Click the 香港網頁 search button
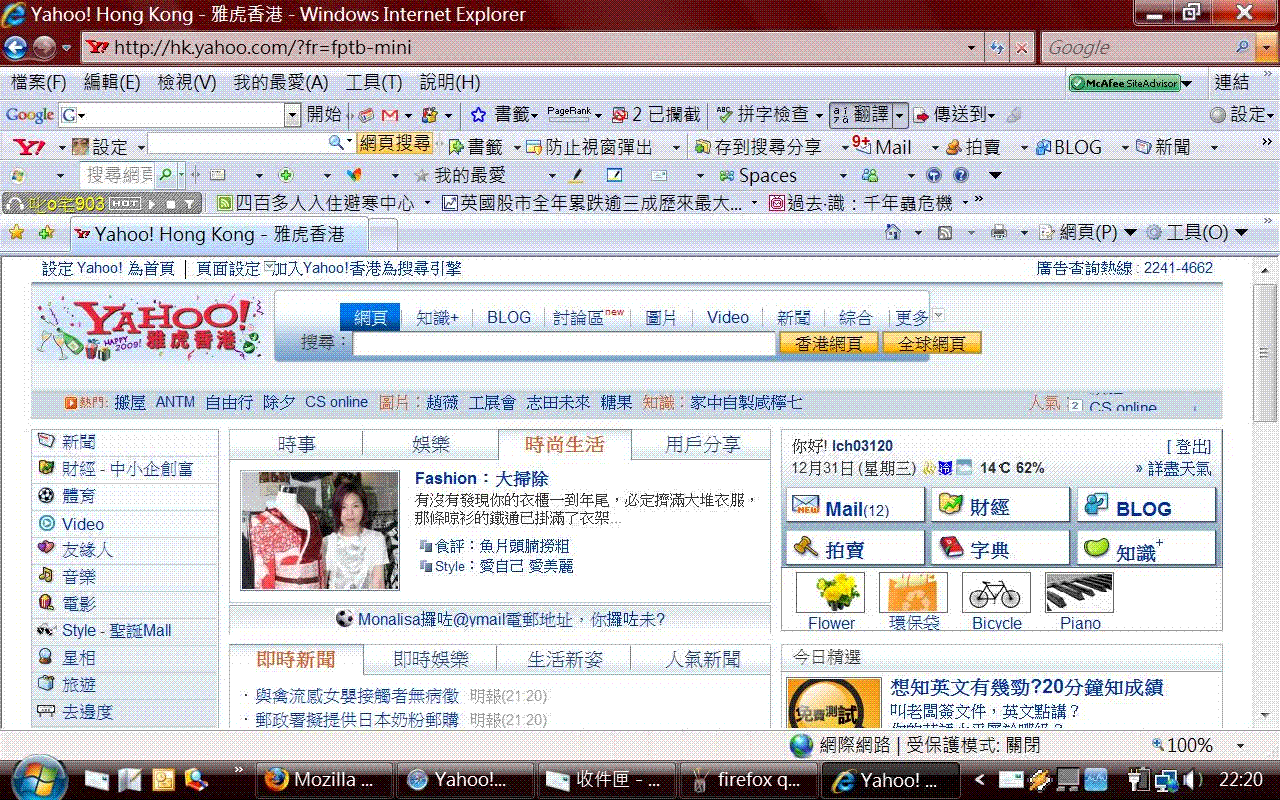Image resolution: width=1280 pixels, height=800 pixels. coord(828,343)
